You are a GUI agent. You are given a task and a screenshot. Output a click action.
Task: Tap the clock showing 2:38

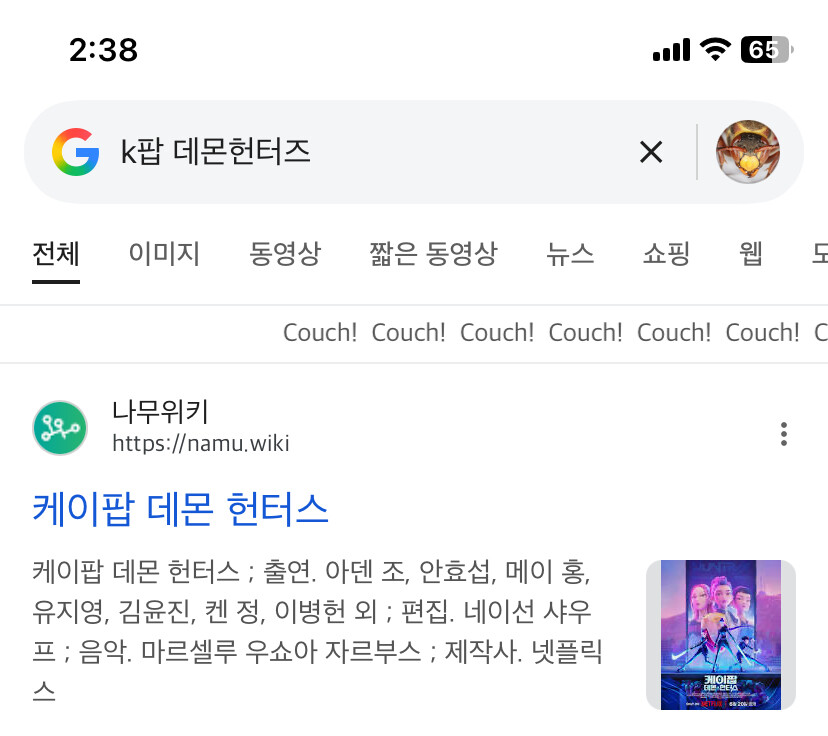coord(104,50)
